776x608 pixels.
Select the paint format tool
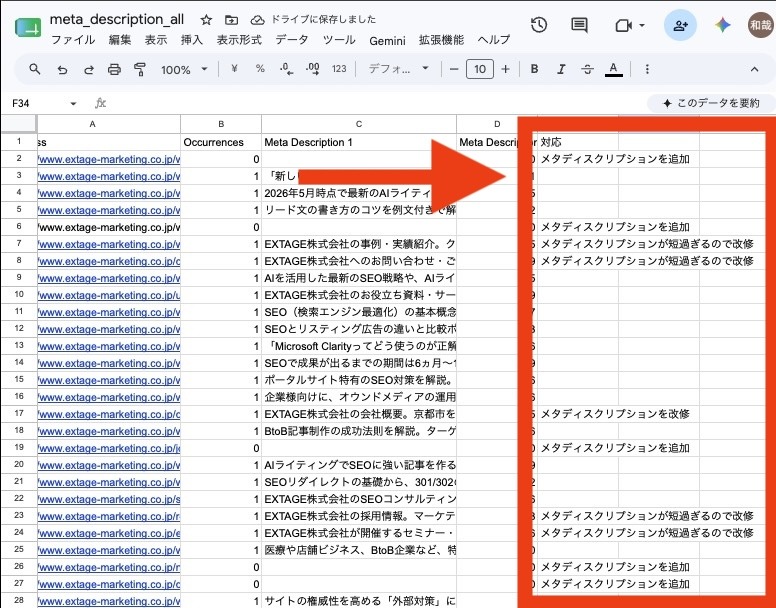[140, 69]
